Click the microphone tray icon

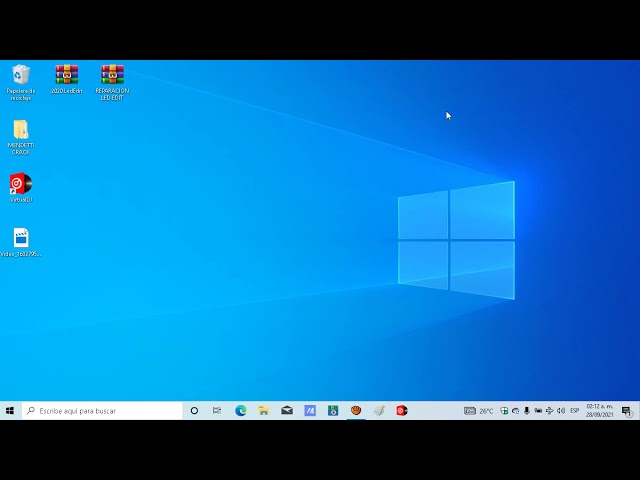tap(527, 411)
